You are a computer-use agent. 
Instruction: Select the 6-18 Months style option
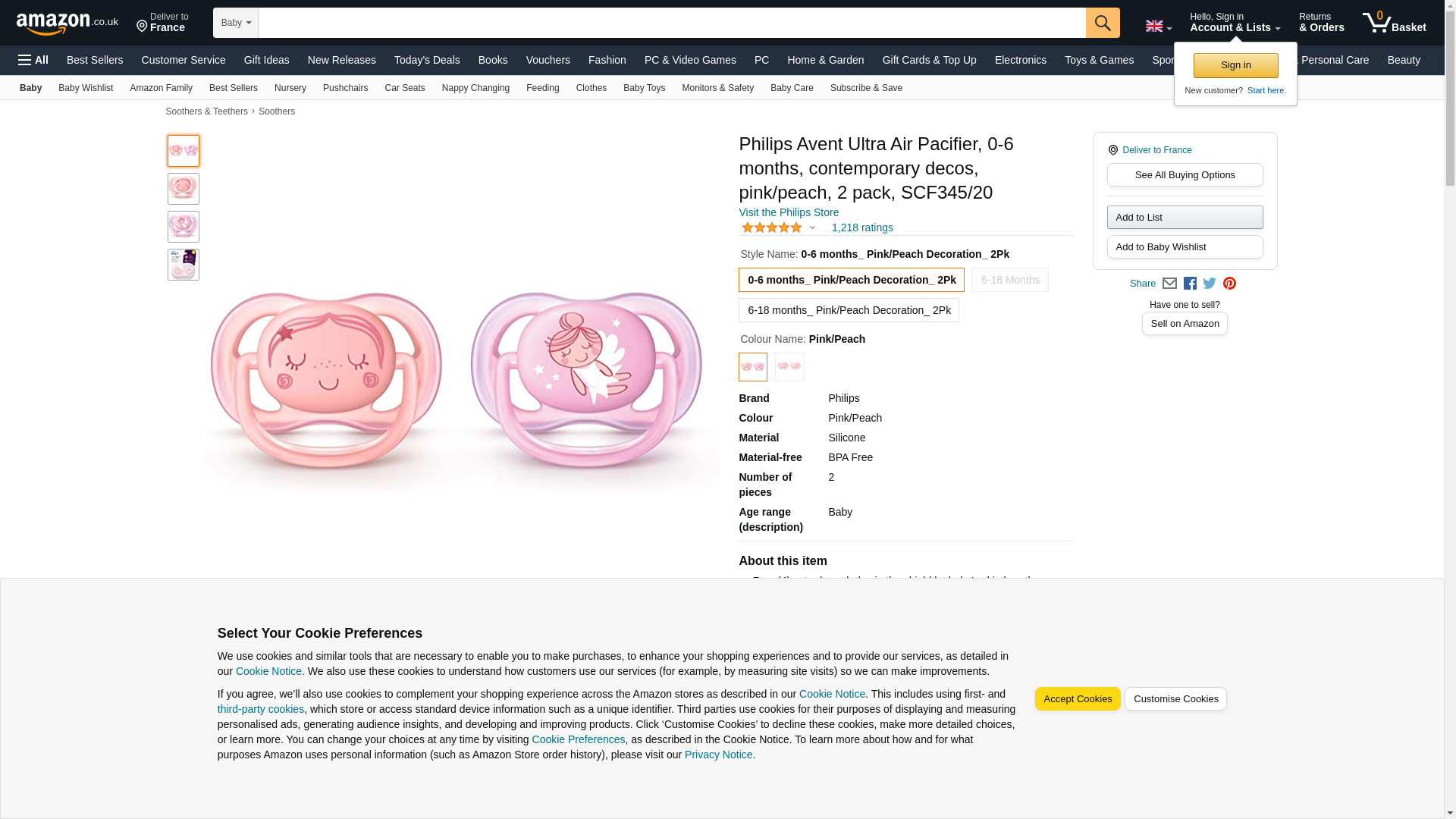click(x=1010, y=280)
